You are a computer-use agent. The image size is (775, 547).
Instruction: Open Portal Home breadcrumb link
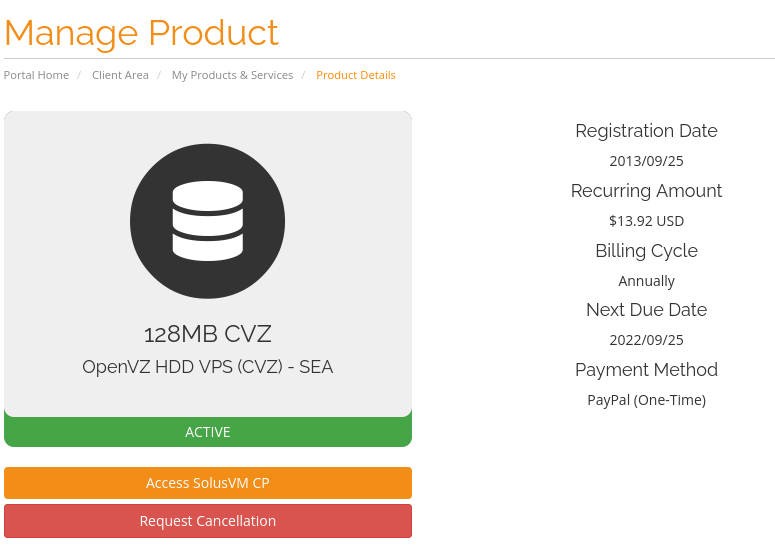tap(36, 75)
